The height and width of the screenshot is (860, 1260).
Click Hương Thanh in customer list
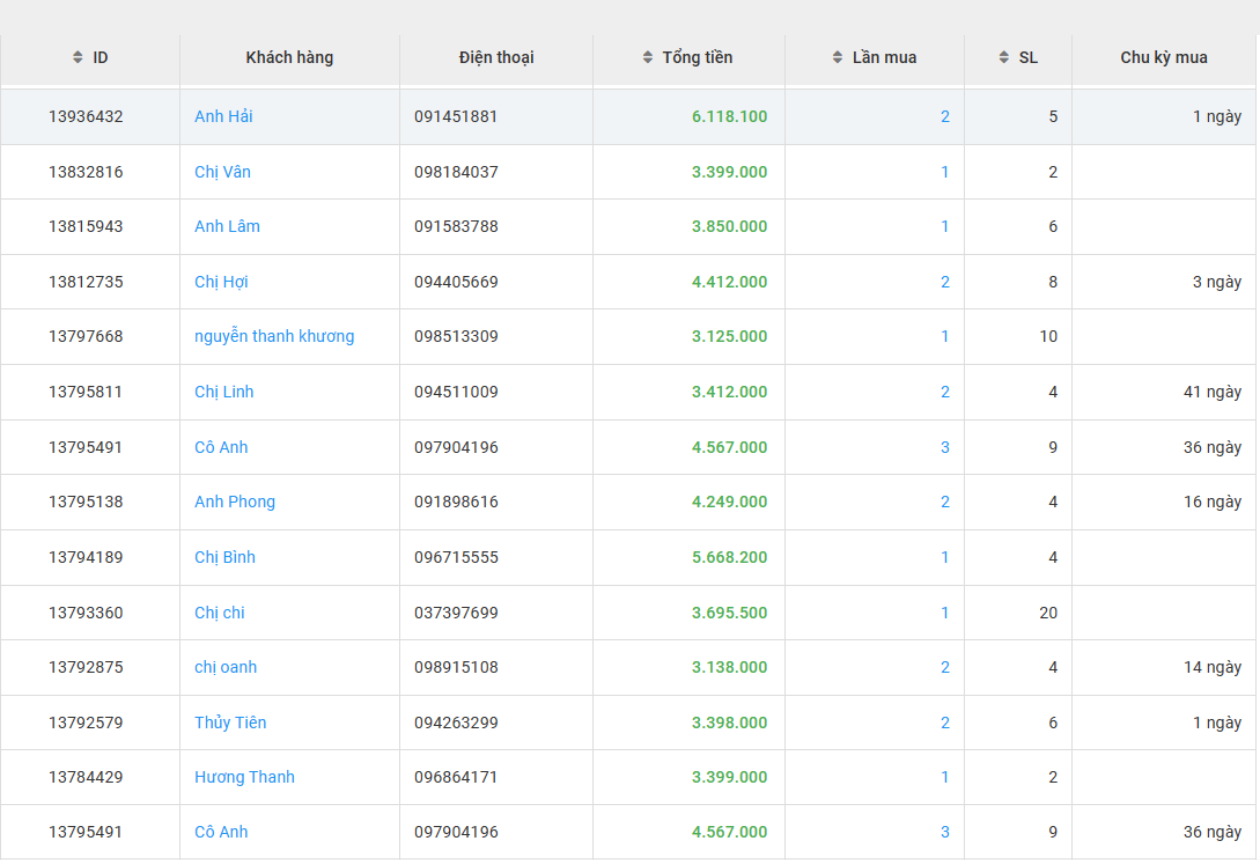(244, 777)
